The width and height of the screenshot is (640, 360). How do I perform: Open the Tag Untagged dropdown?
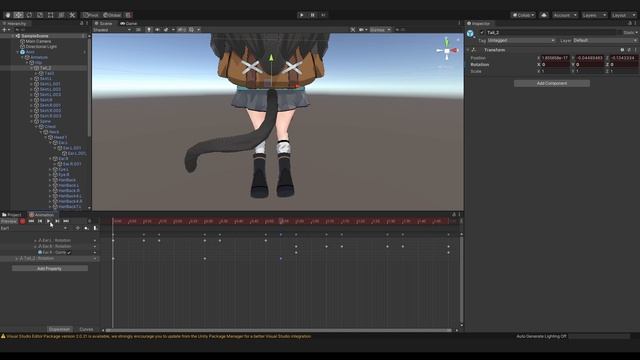[x=521, y=40]
